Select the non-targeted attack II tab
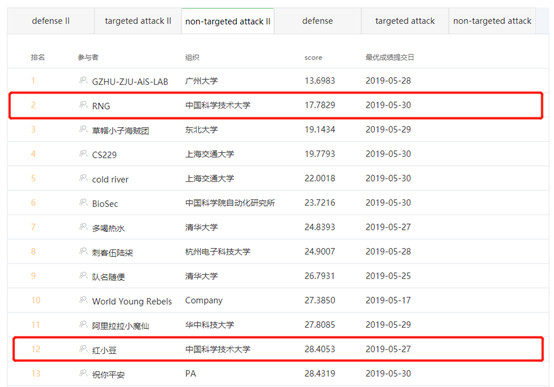This screenshot has height=387, width=554. 228,21
